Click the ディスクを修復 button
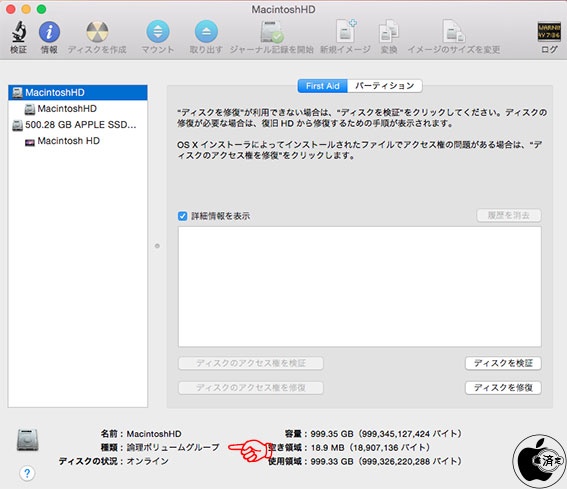567x489 pixels. click(x=503, y=388)
